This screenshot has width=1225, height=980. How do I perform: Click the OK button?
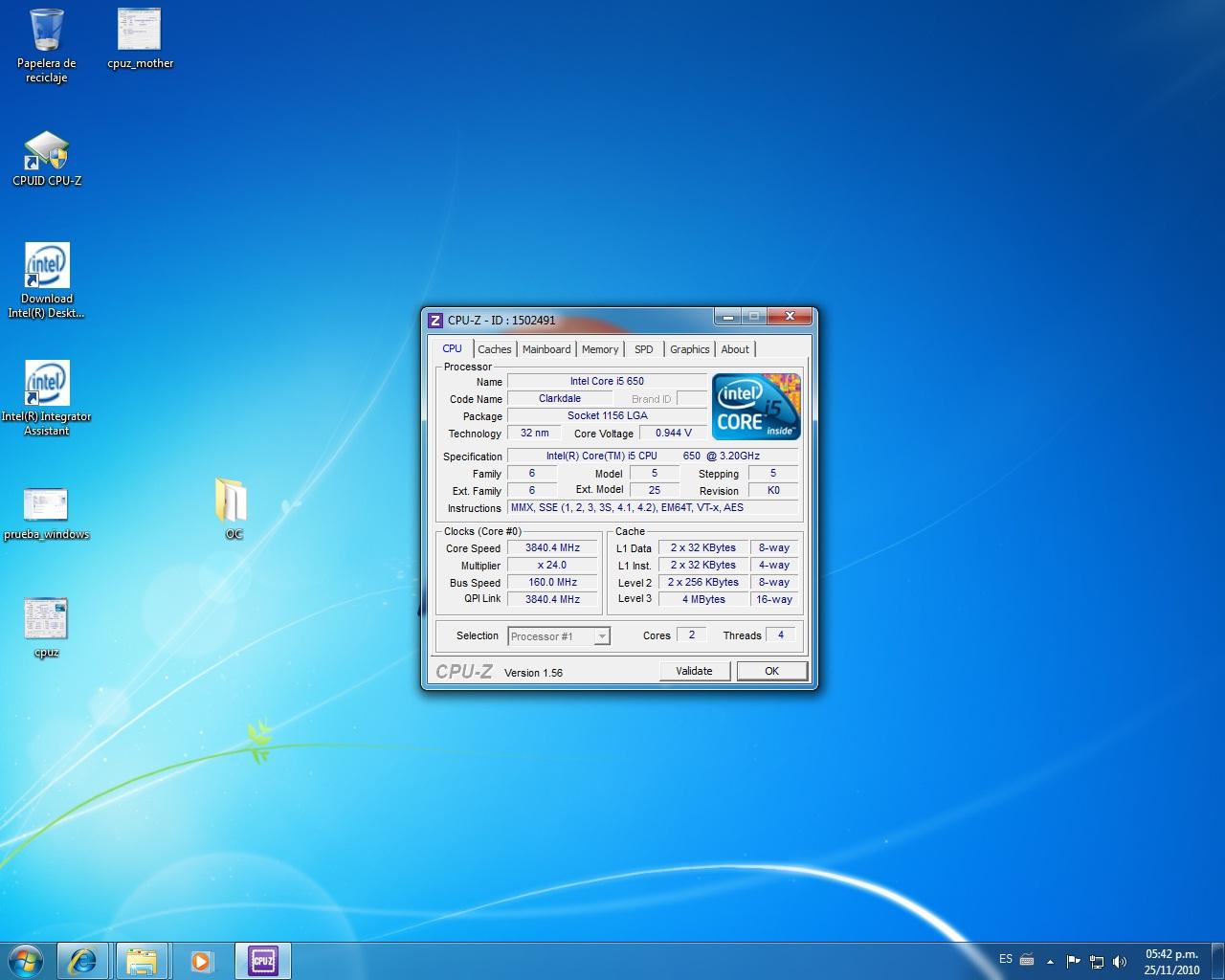(x=772, y=671)
